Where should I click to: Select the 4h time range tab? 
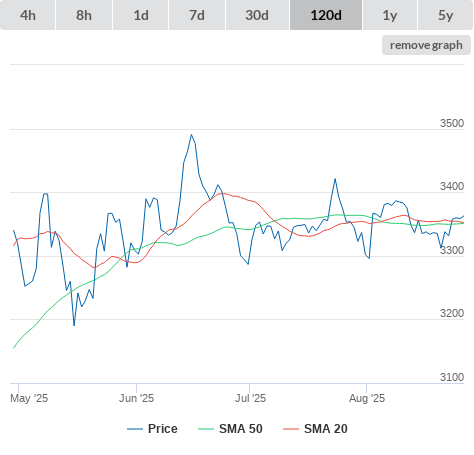tap(28, 15)
